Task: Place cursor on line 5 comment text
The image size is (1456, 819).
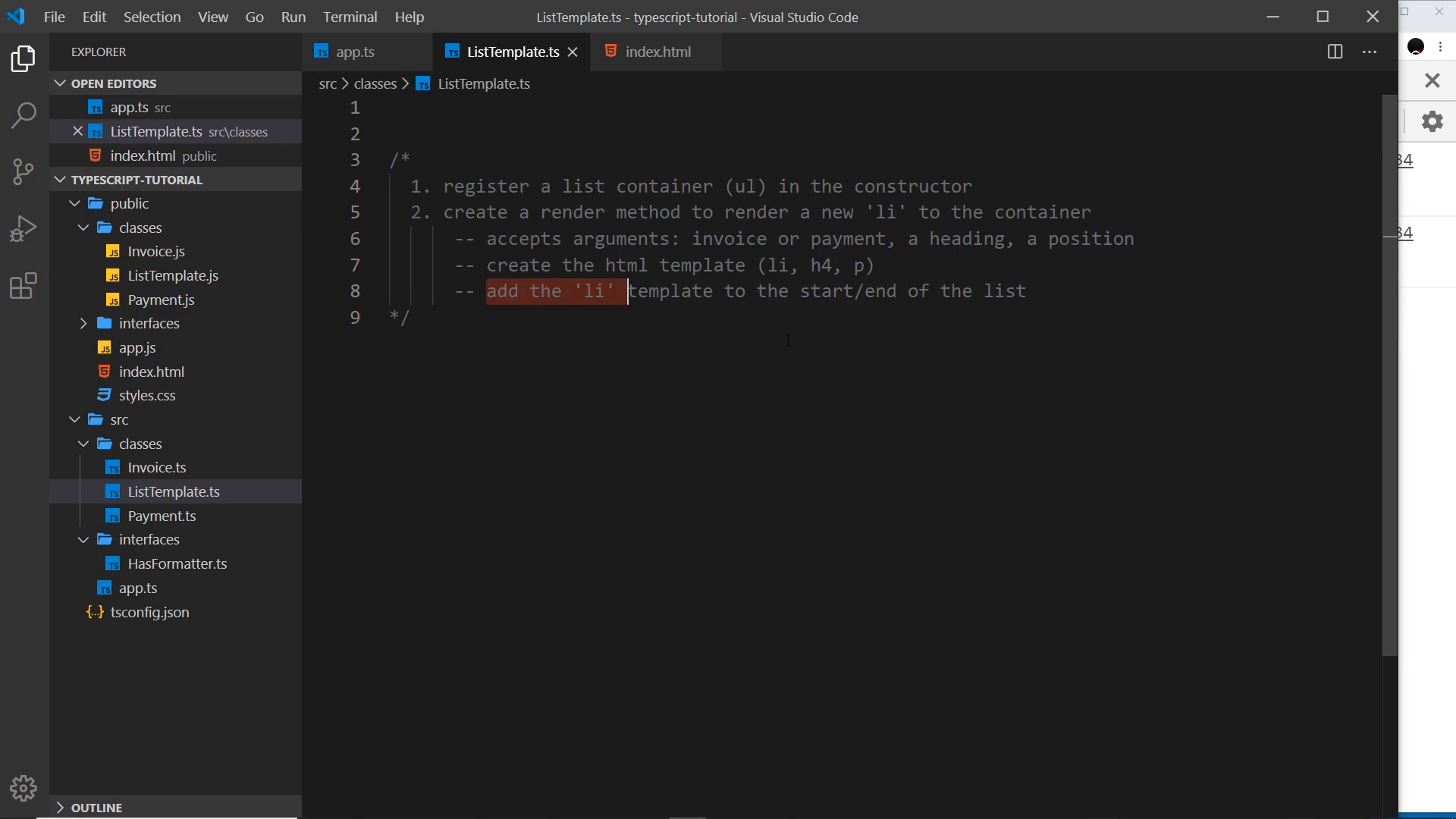Action: [x=751, y=212]
